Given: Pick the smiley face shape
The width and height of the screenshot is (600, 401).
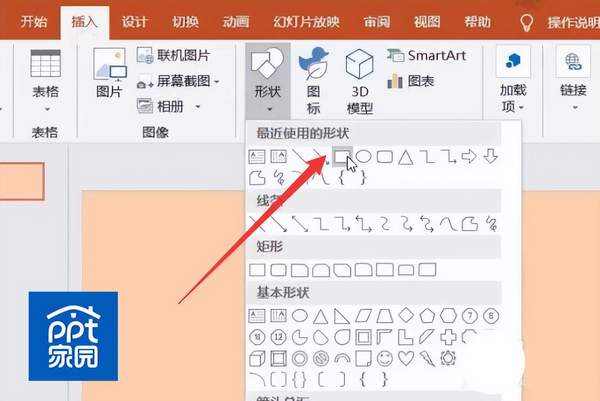Looking at the screenshot, I should click(x=384, y=357).
